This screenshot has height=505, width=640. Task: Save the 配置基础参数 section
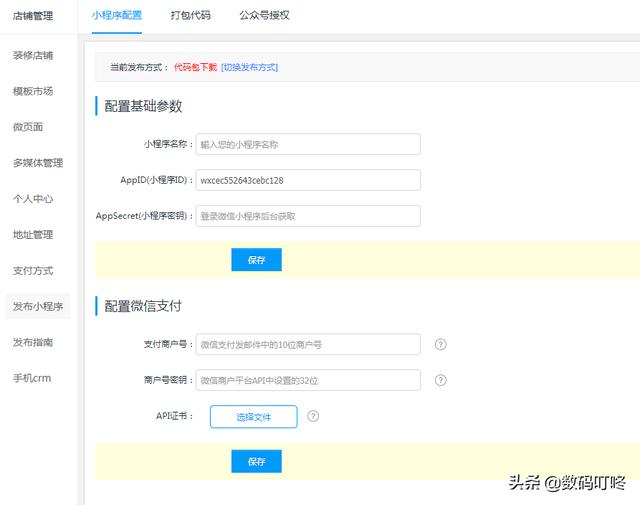pos(256,260)
